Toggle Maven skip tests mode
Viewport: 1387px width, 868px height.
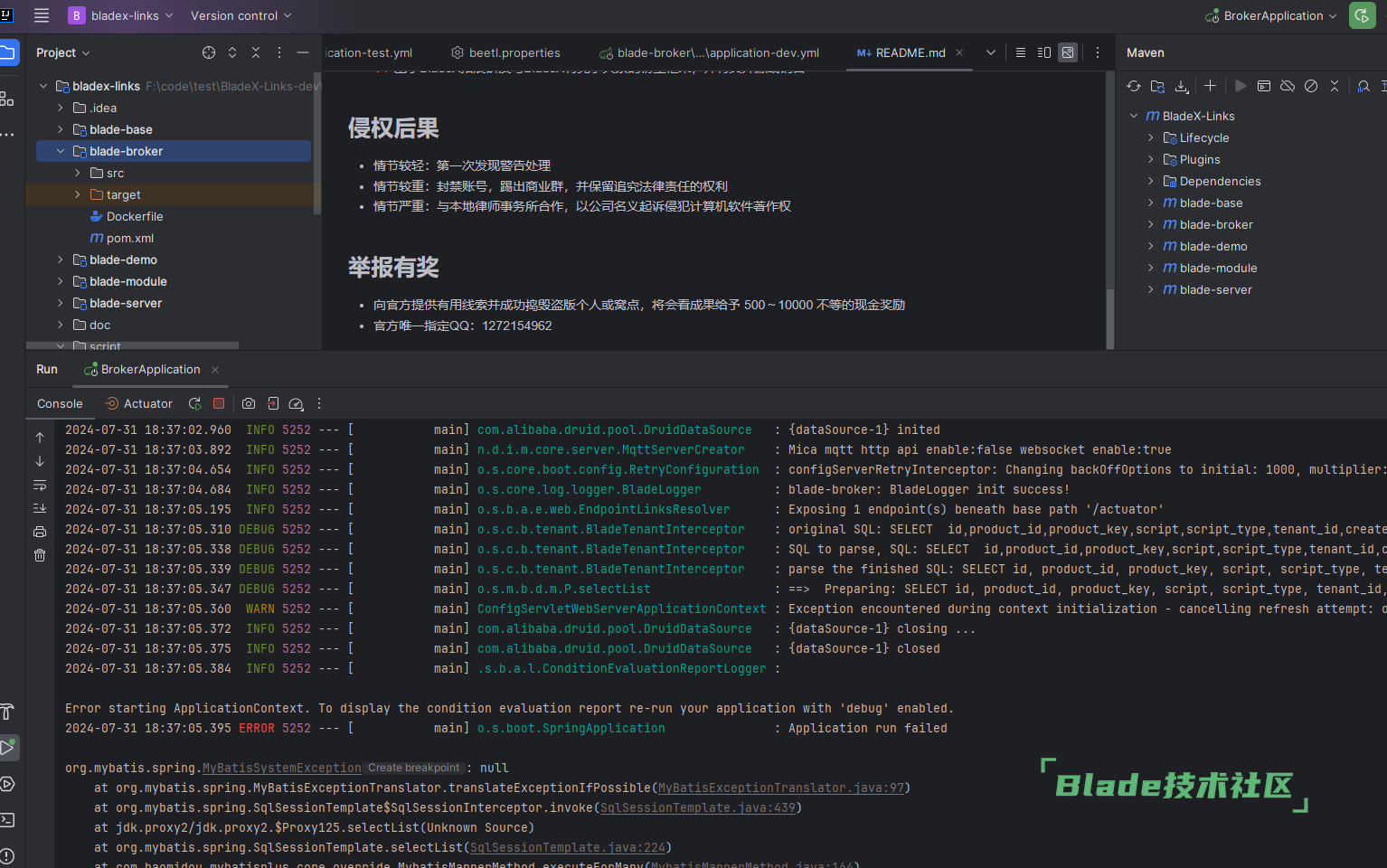tap(1311, 86)
